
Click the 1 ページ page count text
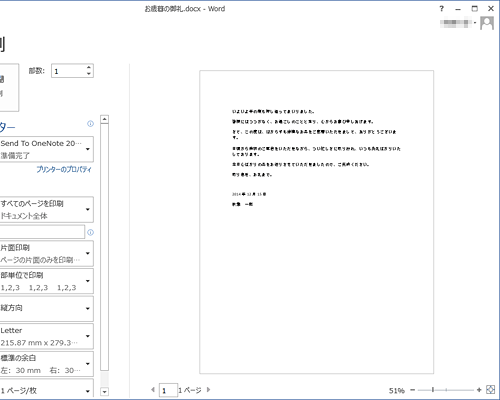[x=190, y=390]
